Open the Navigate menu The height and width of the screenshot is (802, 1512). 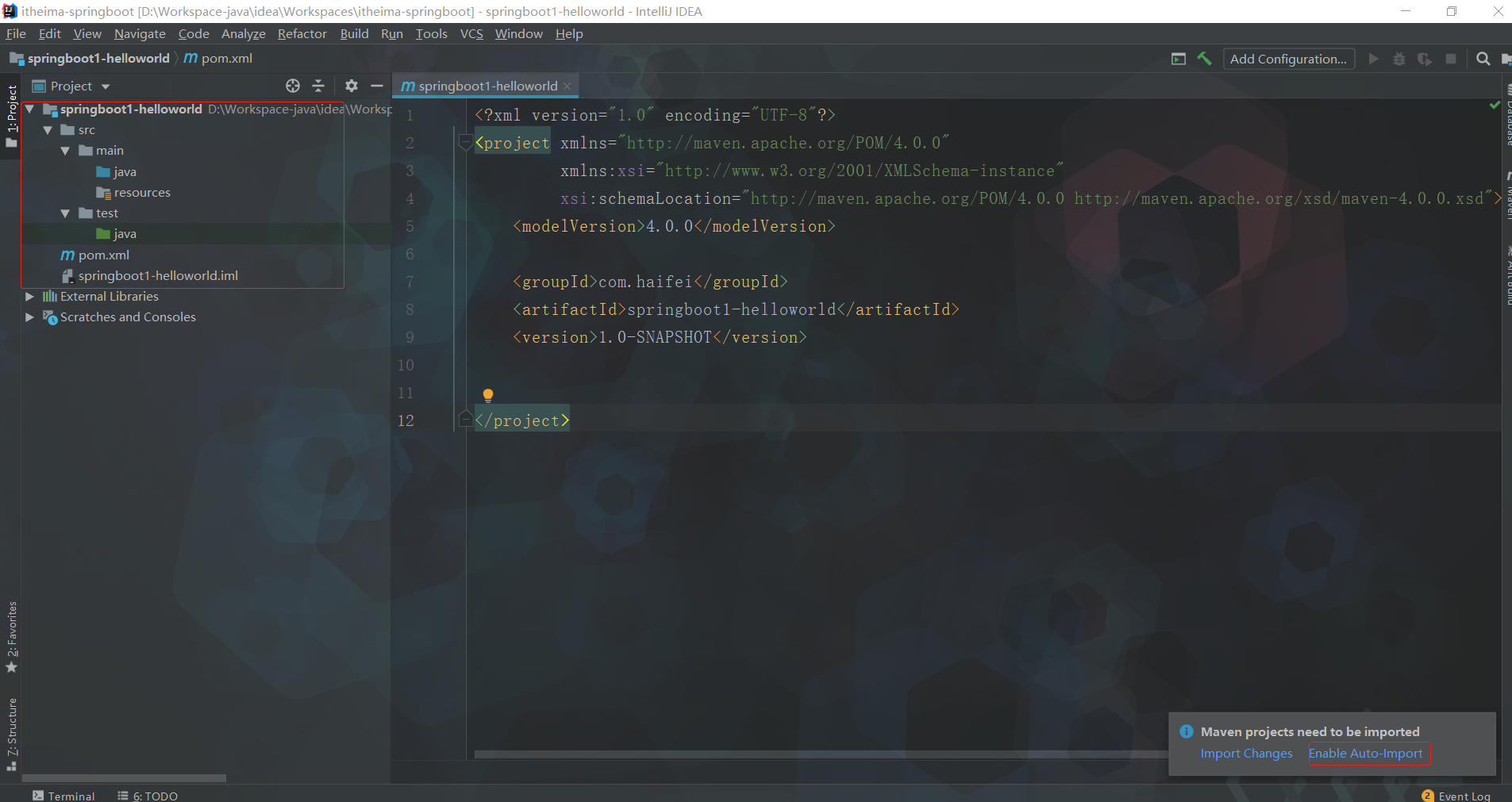(140, 33)
